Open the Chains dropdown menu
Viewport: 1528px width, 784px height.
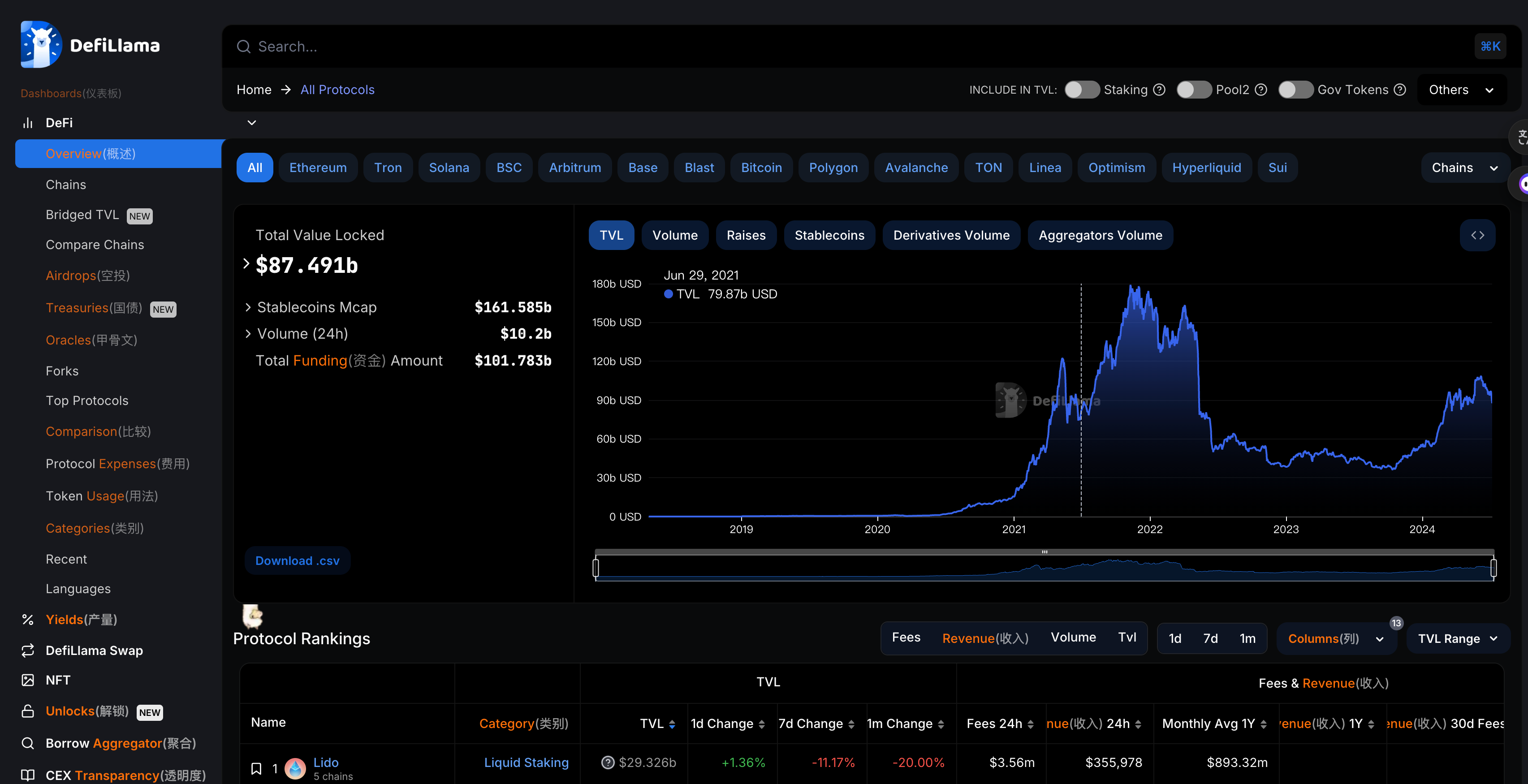(1464, 168)
